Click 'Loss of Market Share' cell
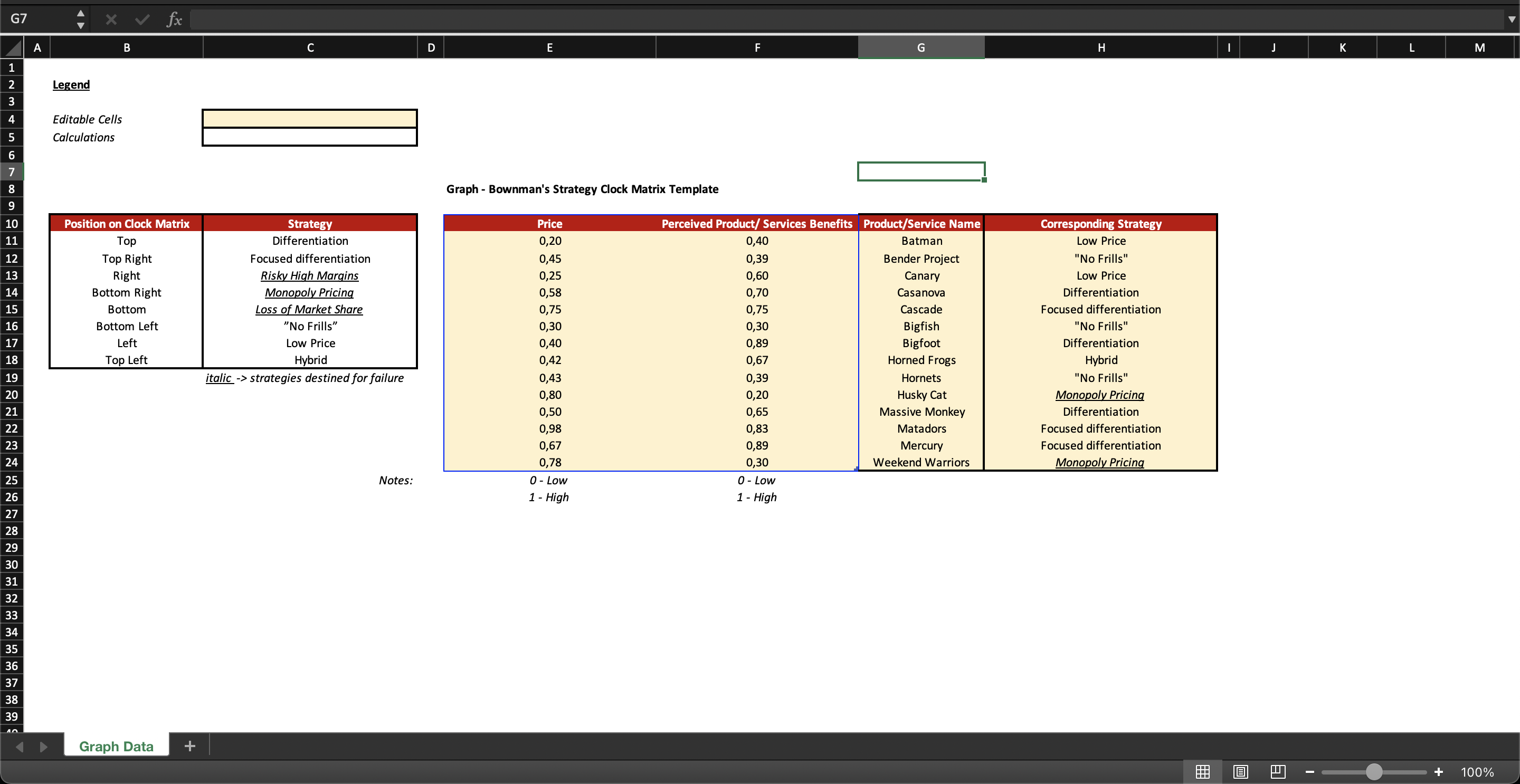Viewport: 1520px width, 784px height. pos(309,309)
